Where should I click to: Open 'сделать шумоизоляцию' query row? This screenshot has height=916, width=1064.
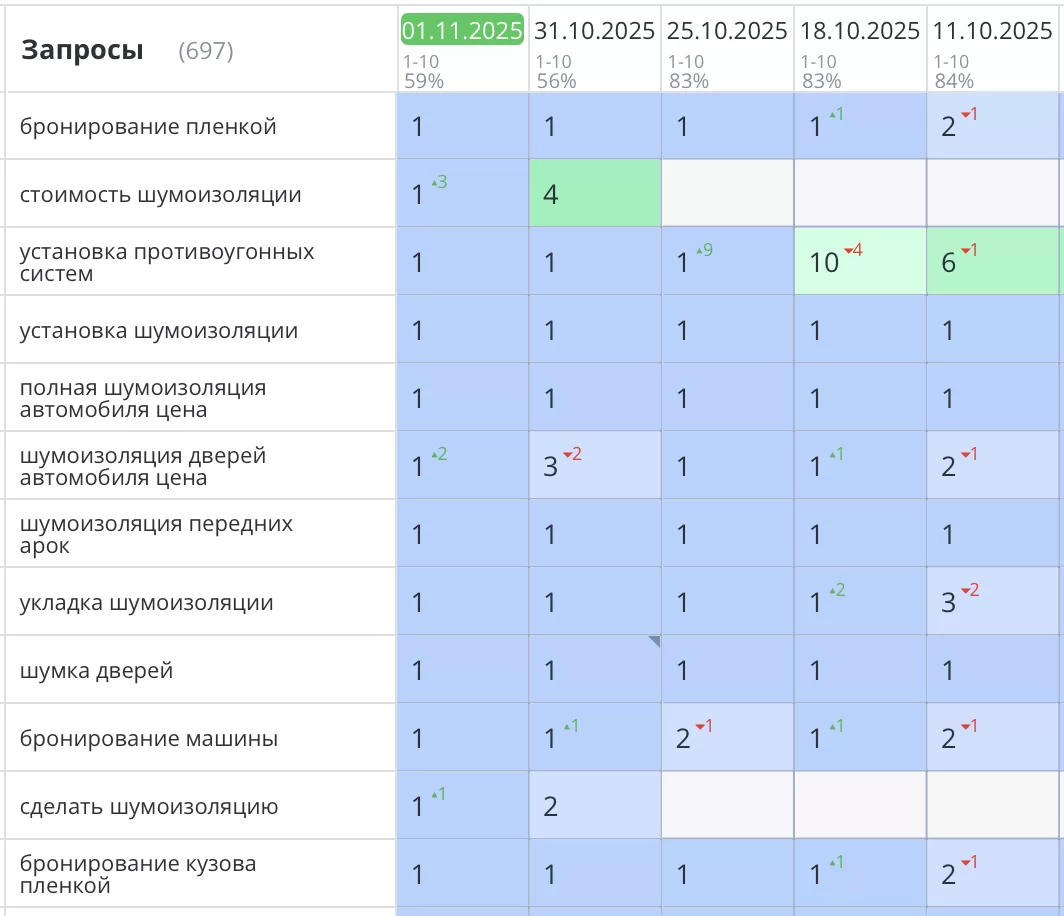click(149, 807)
